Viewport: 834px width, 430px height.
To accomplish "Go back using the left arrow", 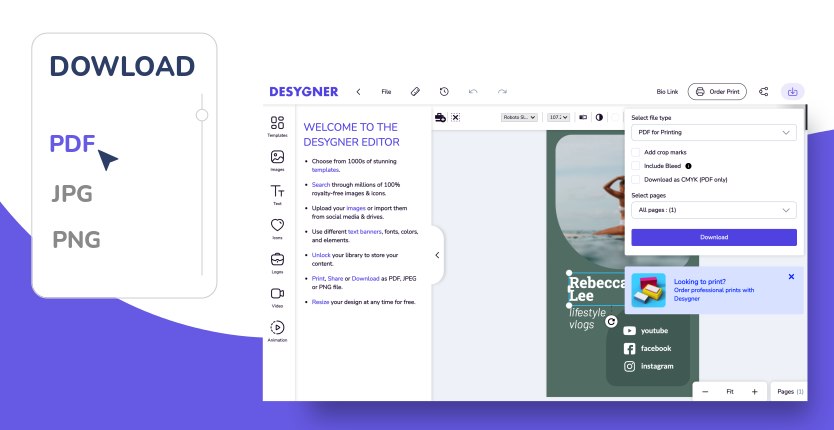I will (x=358, y=92).
